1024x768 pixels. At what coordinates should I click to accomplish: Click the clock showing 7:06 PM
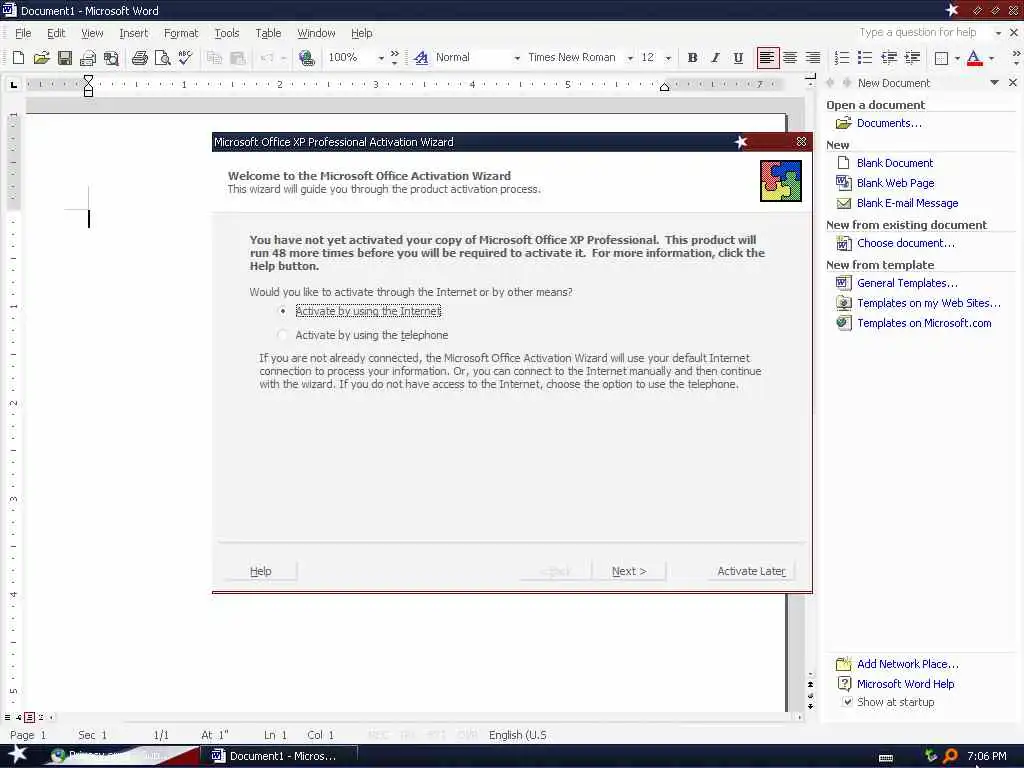(986, 756)
